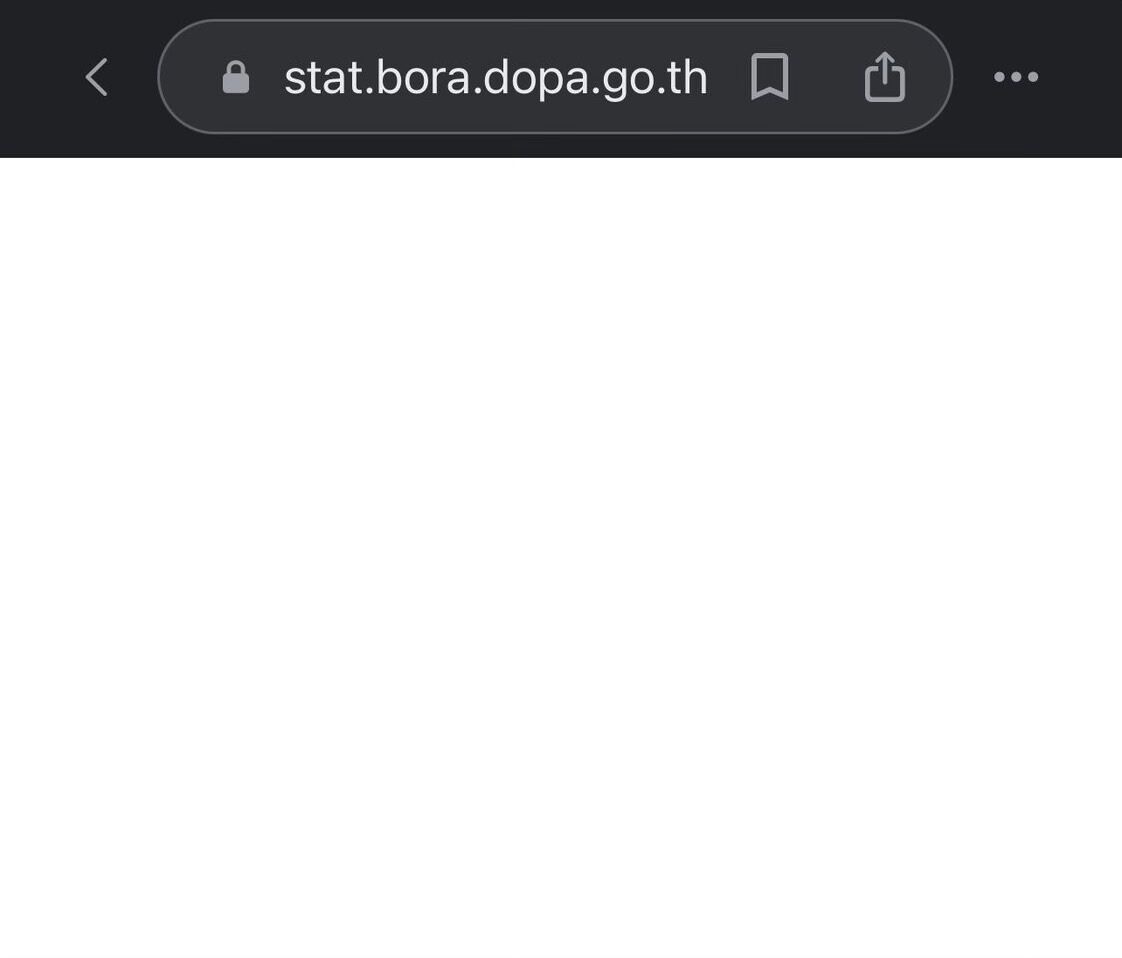Click the left chevron navigation icon

pyautogui.click(x=96, y=77)
